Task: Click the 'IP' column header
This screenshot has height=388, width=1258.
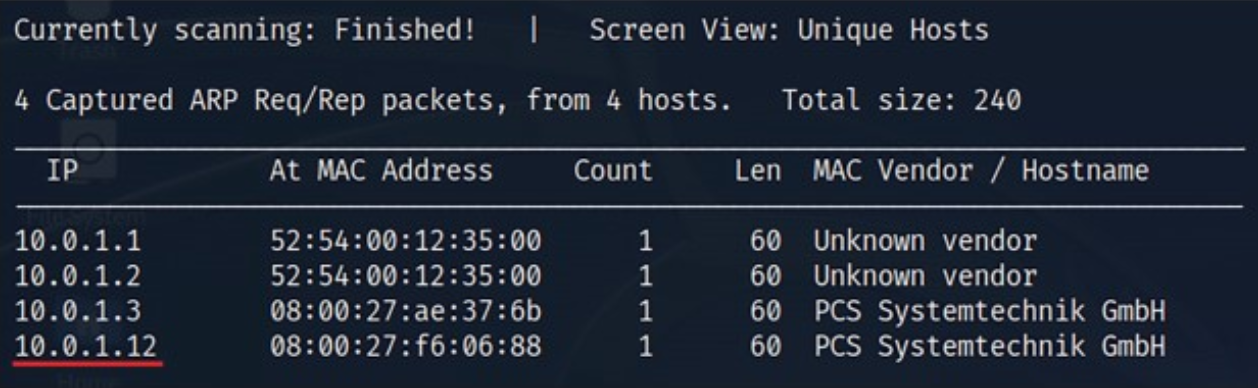Action: point(63,171)
